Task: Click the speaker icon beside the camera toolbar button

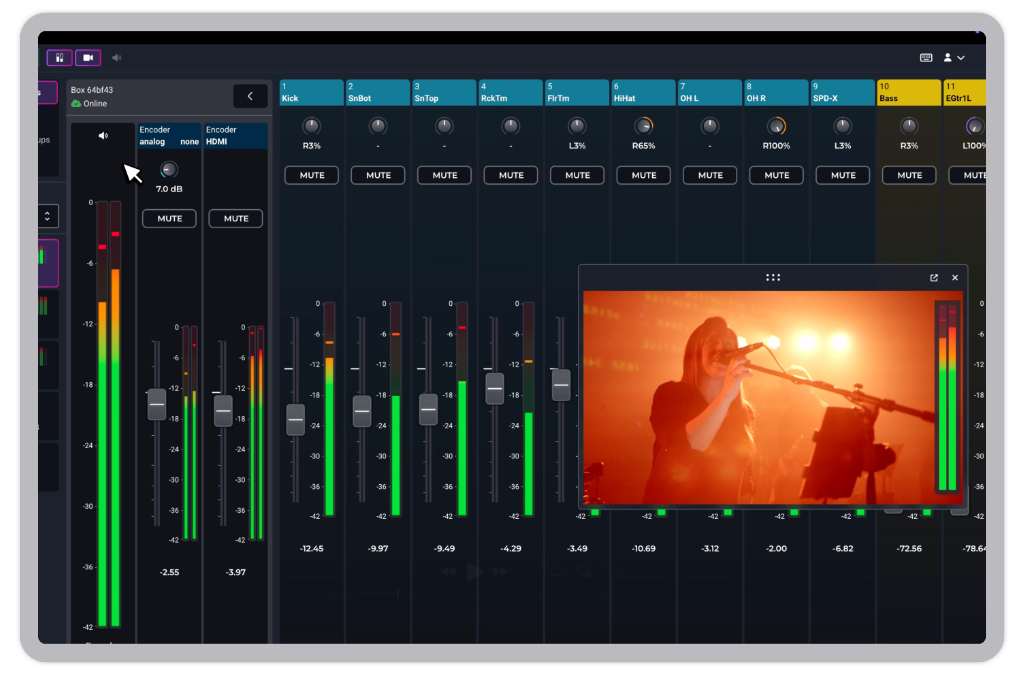Action: 116,57
